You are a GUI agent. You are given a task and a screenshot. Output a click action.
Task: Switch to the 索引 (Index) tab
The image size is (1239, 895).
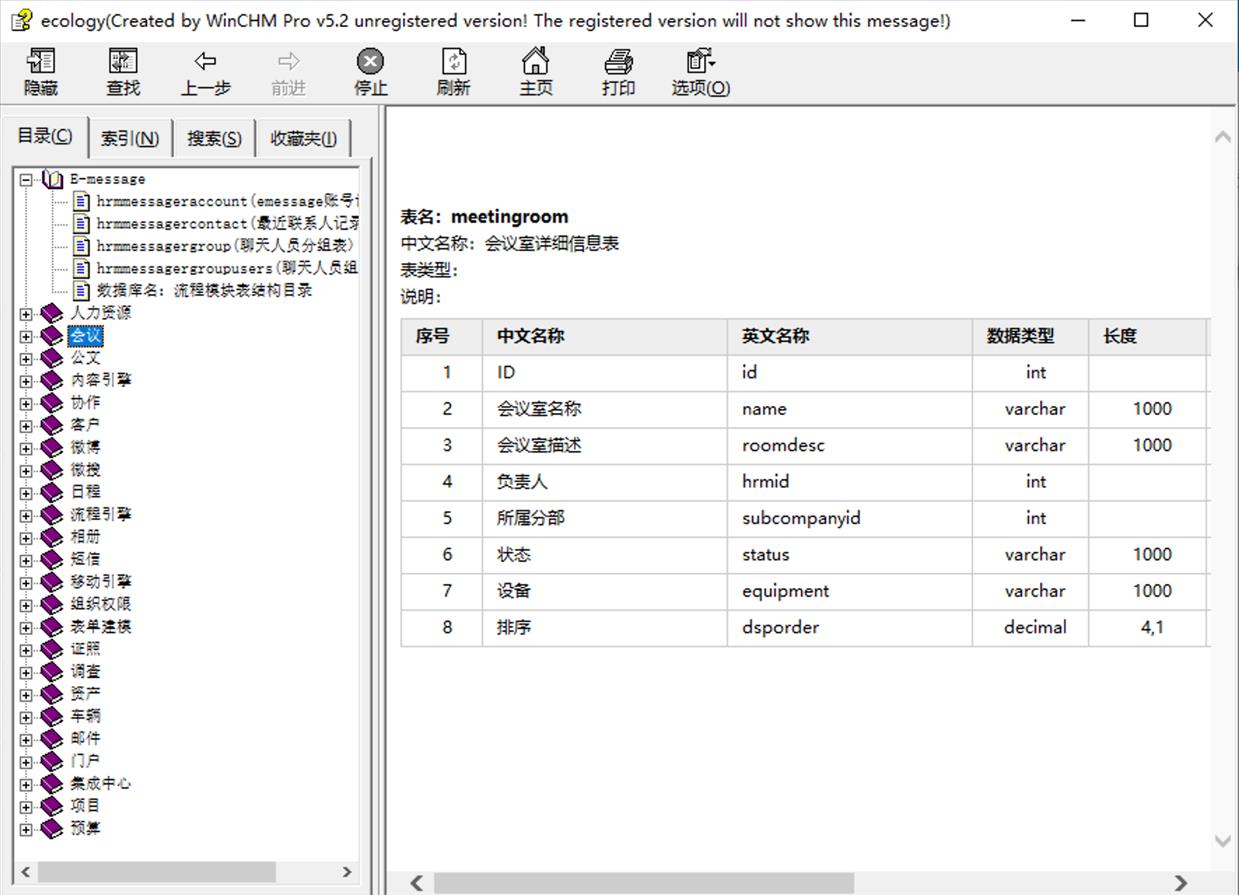130,138
